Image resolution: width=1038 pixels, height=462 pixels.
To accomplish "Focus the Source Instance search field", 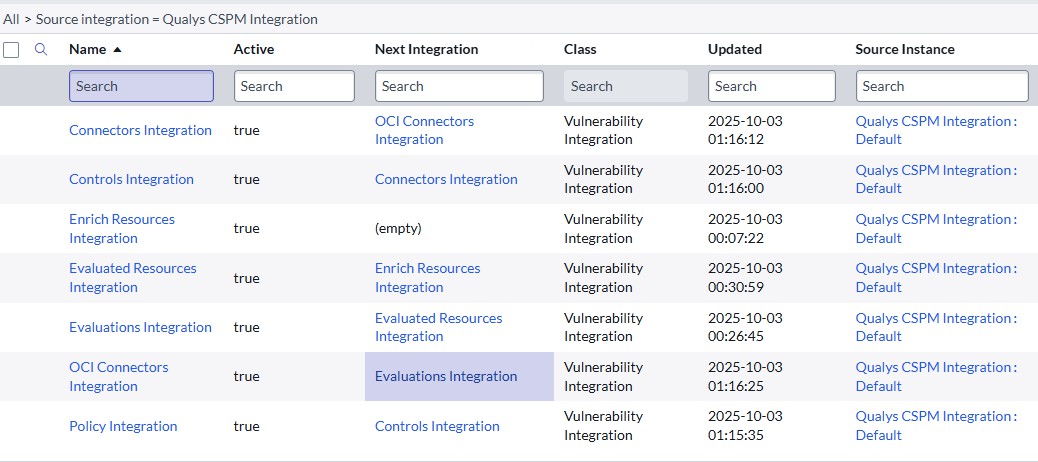I will [942, 86].
